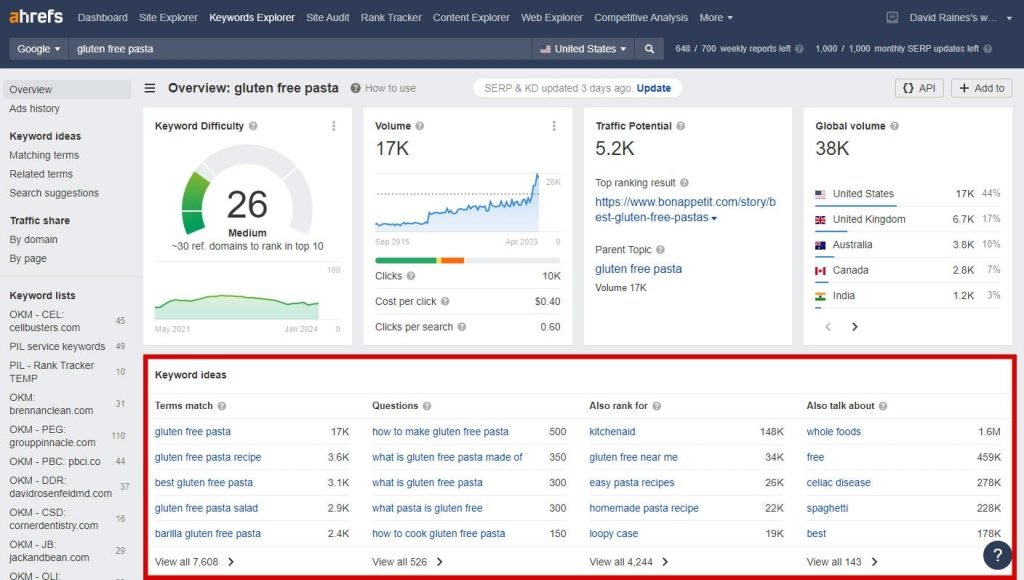Image resolution: width=1024 pixels, height=580 pixels.
Task: Click the keyword search input field
Action: 300,49
